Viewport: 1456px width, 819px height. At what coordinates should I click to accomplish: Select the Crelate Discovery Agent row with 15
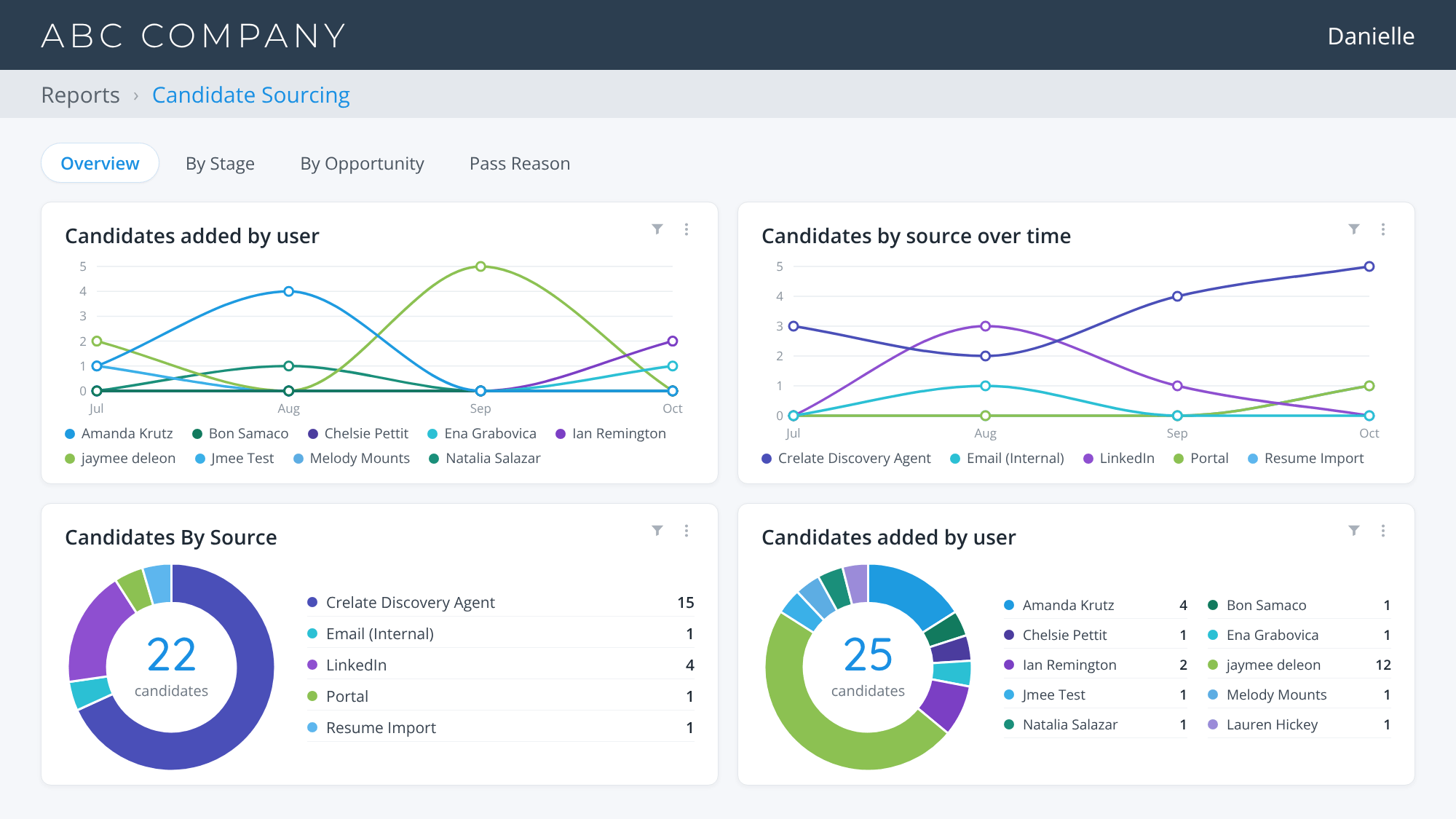[x=501, y=602]
